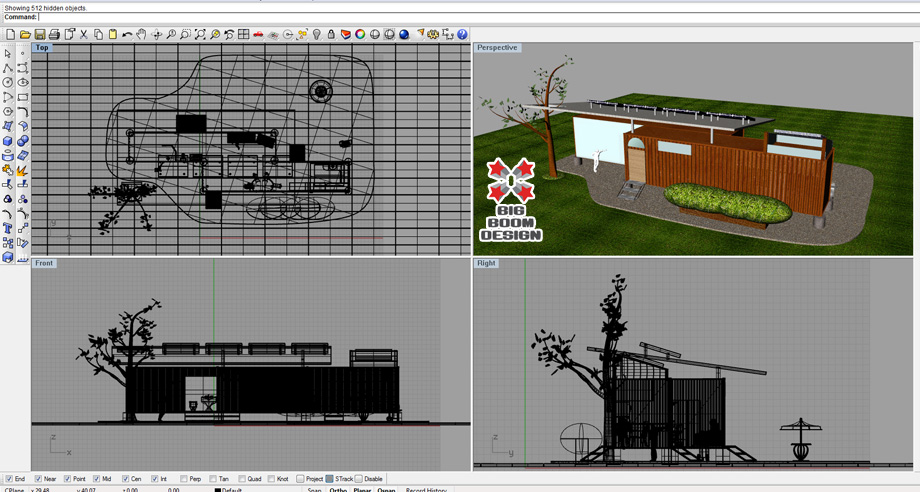Select the Pan hand tool

pyautogui.click(x=142, y=35)
